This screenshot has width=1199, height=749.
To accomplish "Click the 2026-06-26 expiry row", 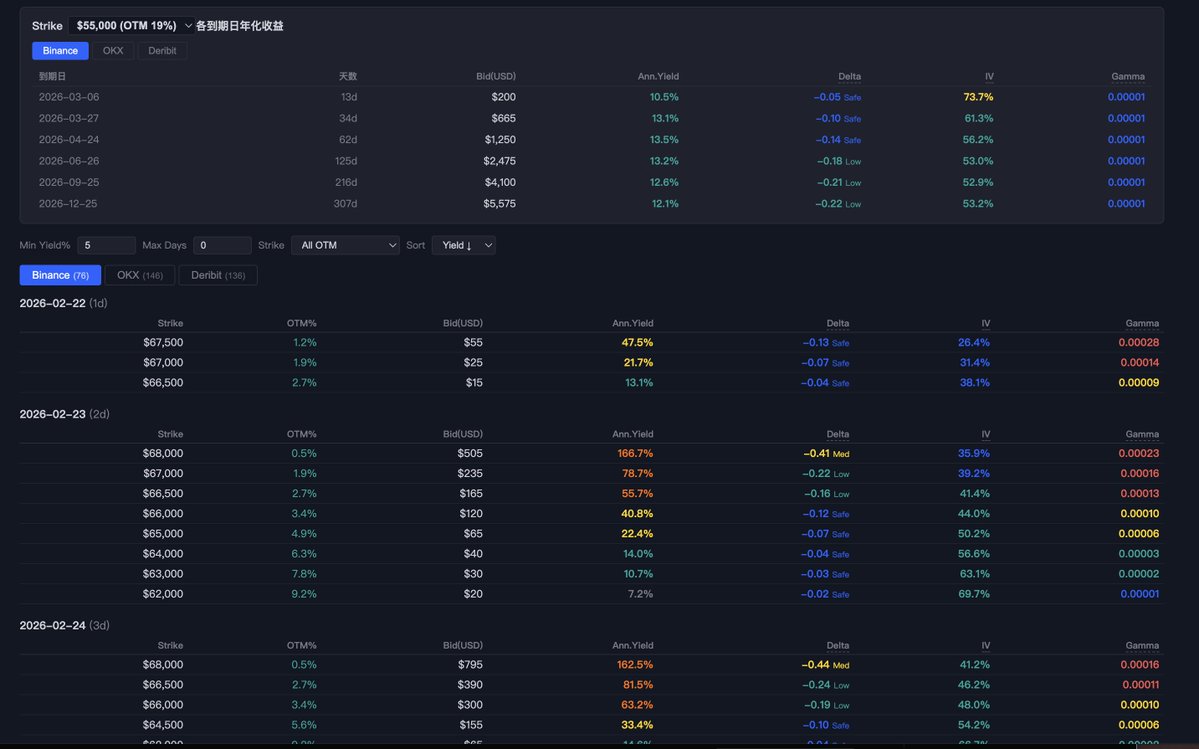I will tap(591, 161).
